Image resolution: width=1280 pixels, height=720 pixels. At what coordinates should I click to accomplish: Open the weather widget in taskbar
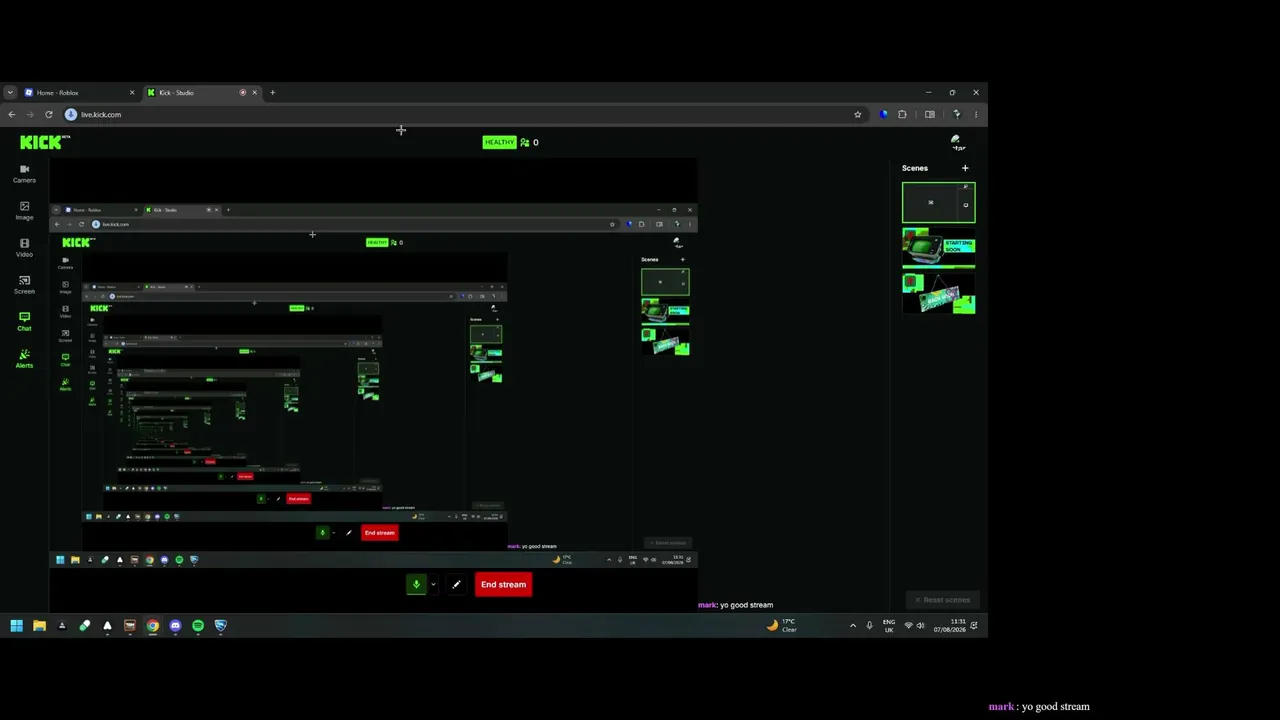781,626
